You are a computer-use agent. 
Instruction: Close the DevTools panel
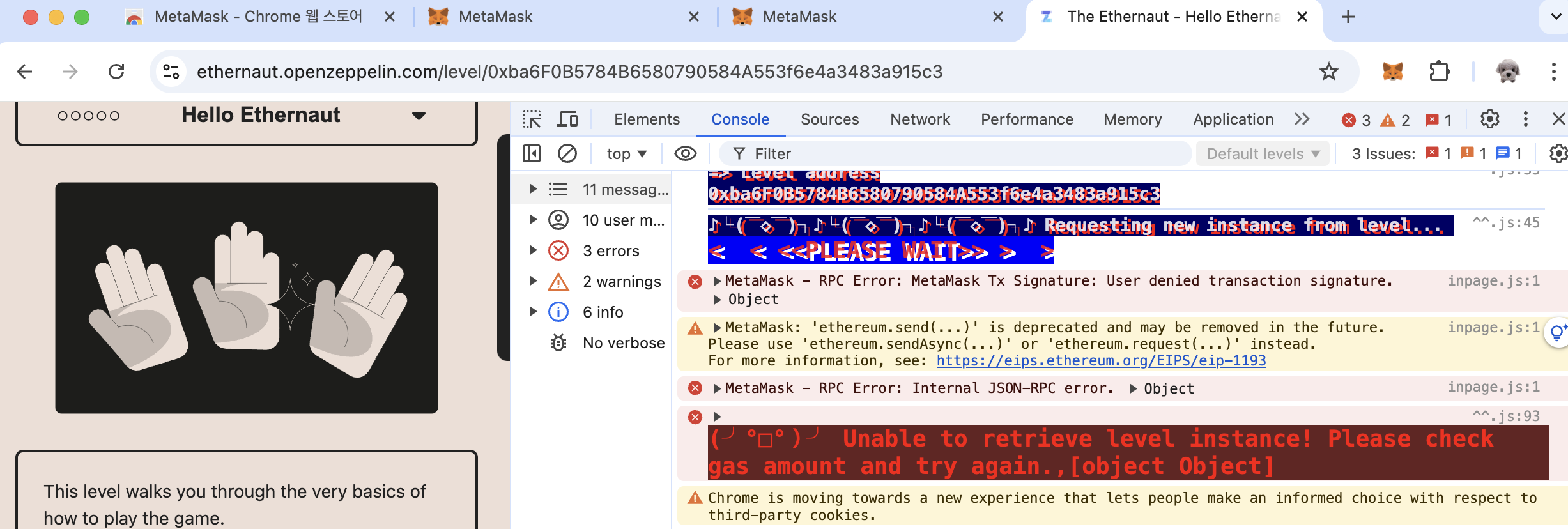[x=1559, y=119]
